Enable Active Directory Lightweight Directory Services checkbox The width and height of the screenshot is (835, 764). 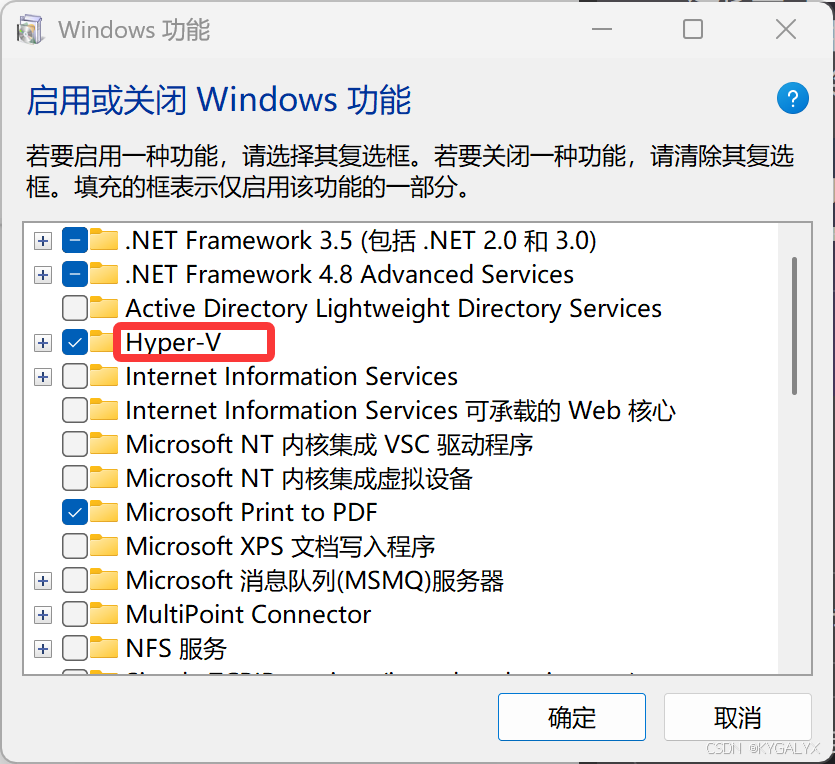tap(75, 308)
